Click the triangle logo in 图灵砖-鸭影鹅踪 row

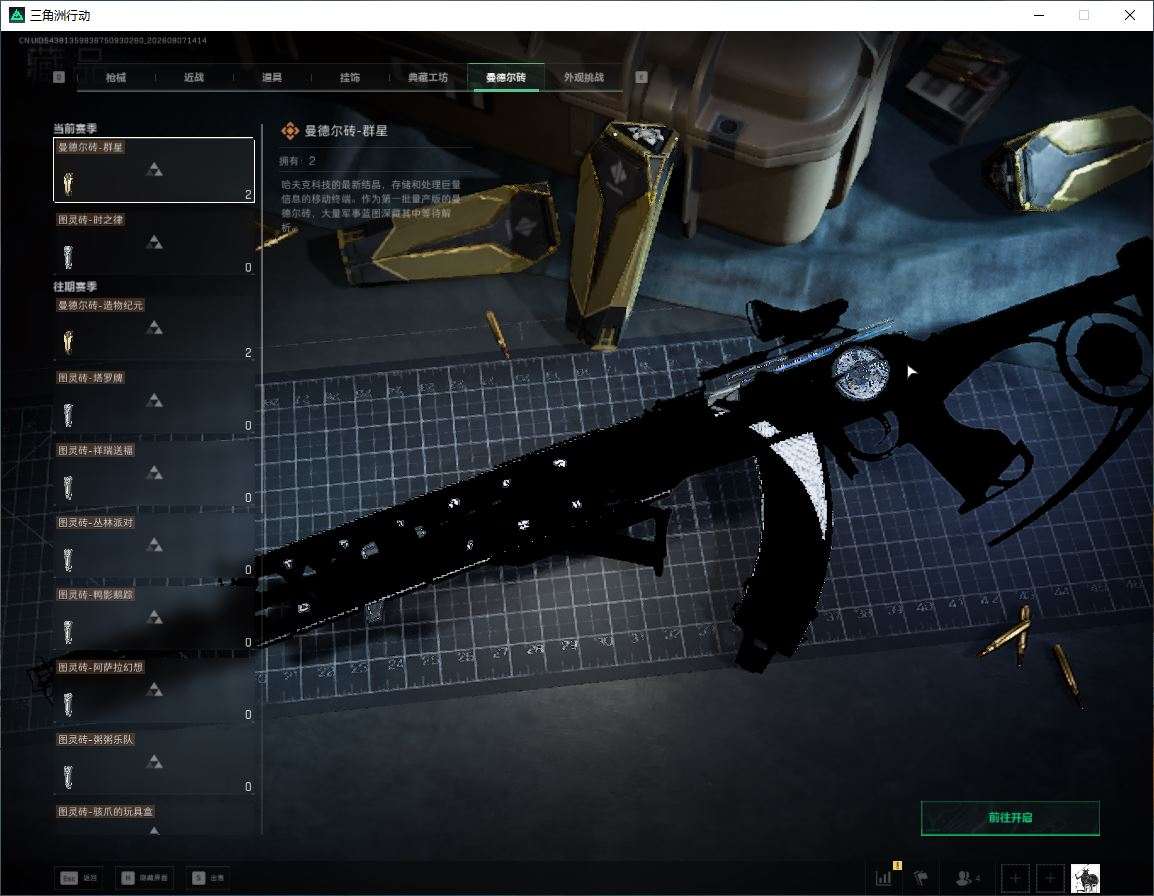click(154, 616)
